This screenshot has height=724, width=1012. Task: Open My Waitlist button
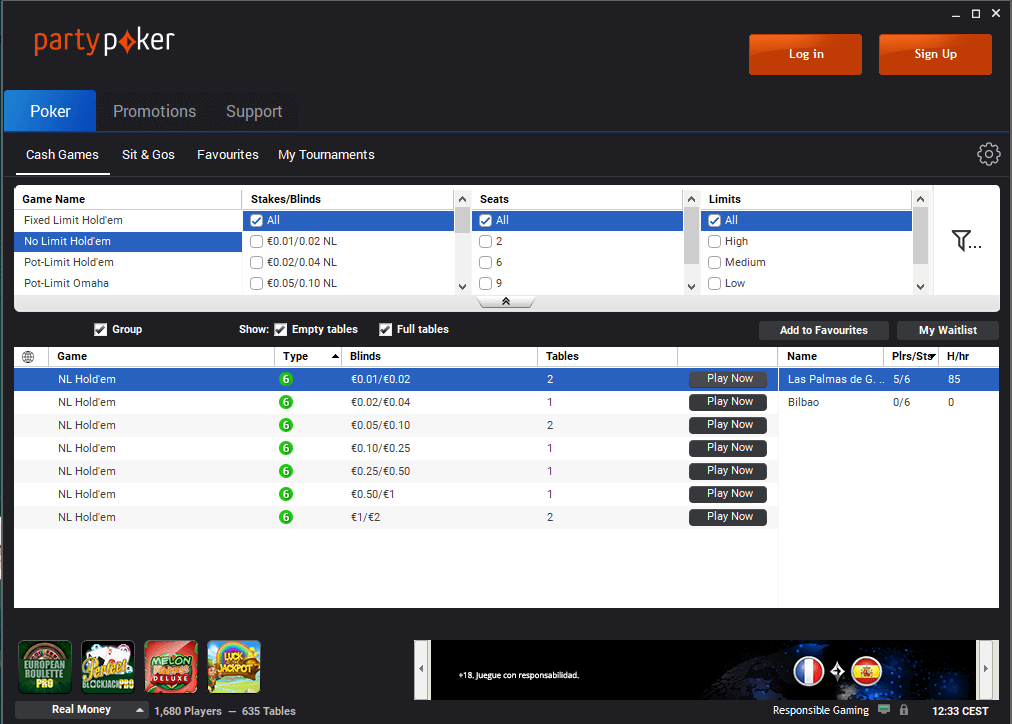(948, 330)
